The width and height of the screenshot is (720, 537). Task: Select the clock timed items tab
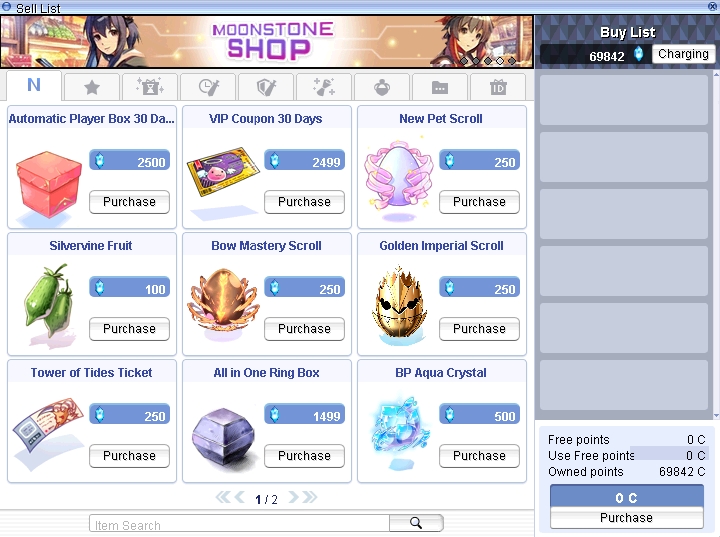(x=208, y=87)
